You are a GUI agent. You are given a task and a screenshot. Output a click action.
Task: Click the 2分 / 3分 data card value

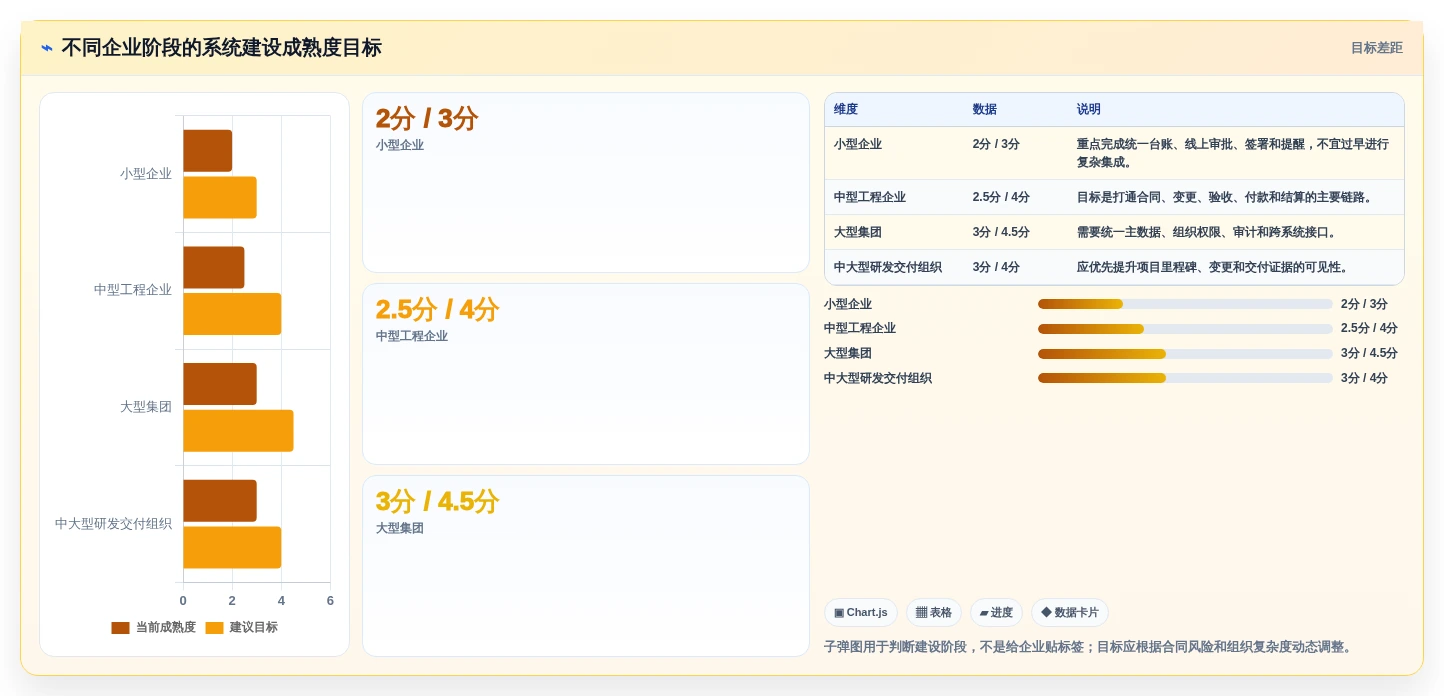point(427,119)
